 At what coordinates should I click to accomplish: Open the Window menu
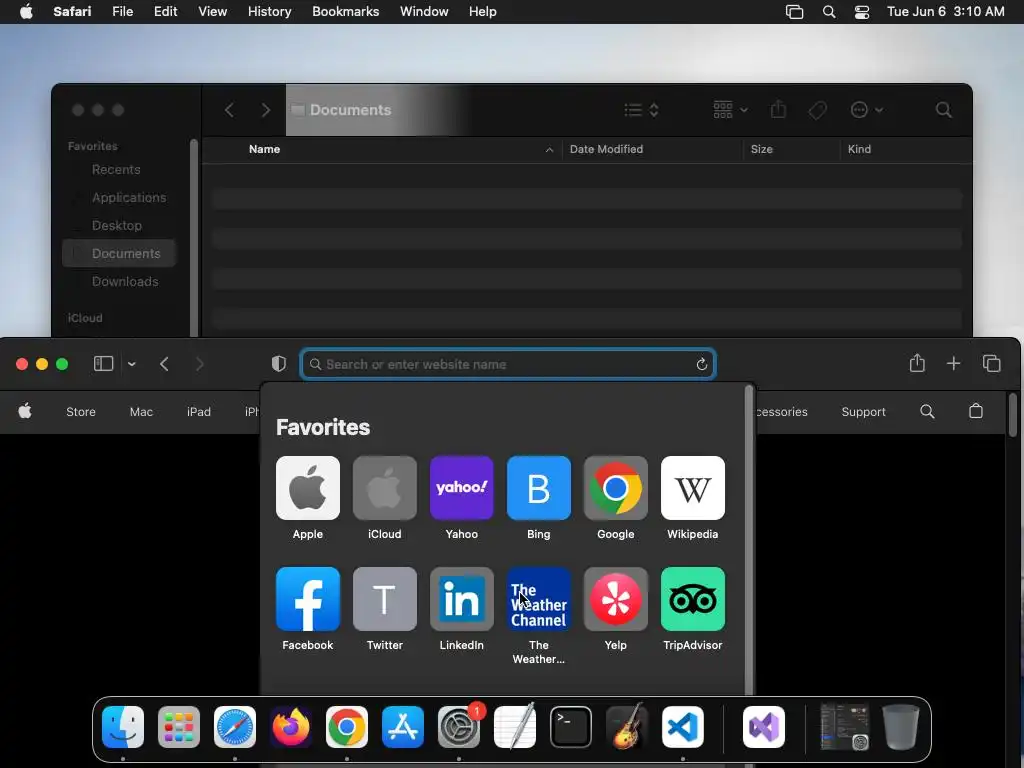pos(424,12)
